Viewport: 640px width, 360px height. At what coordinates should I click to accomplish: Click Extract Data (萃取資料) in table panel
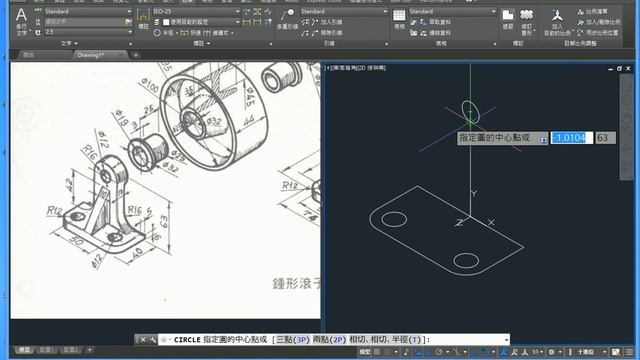click(435, 22)
